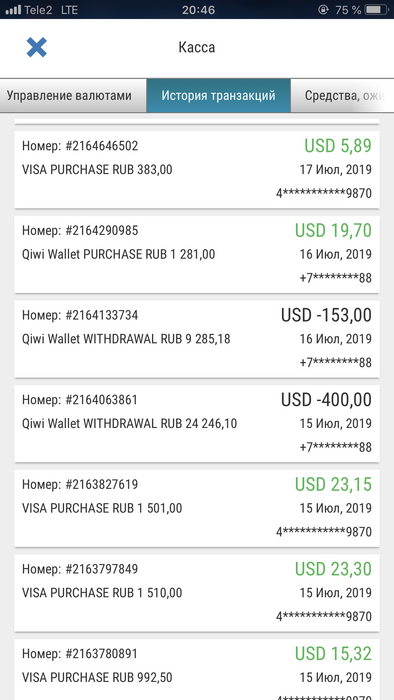
Task: Tap the USD -153,00 amount
Action: (x=326, y=315)
